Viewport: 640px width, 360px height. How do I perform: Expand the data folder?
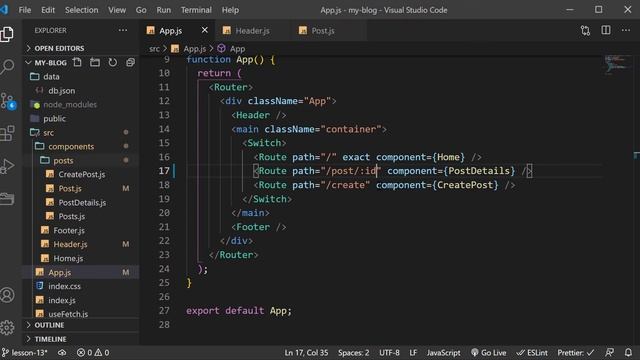51,76
